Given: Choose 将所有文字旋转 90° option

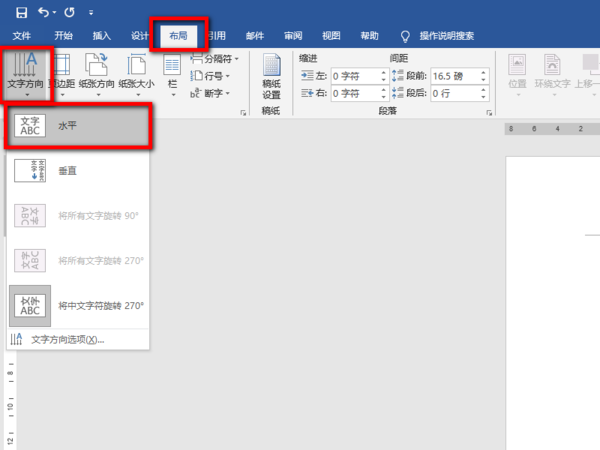Looking at the screenshot, I should click(x=78, y=216).
